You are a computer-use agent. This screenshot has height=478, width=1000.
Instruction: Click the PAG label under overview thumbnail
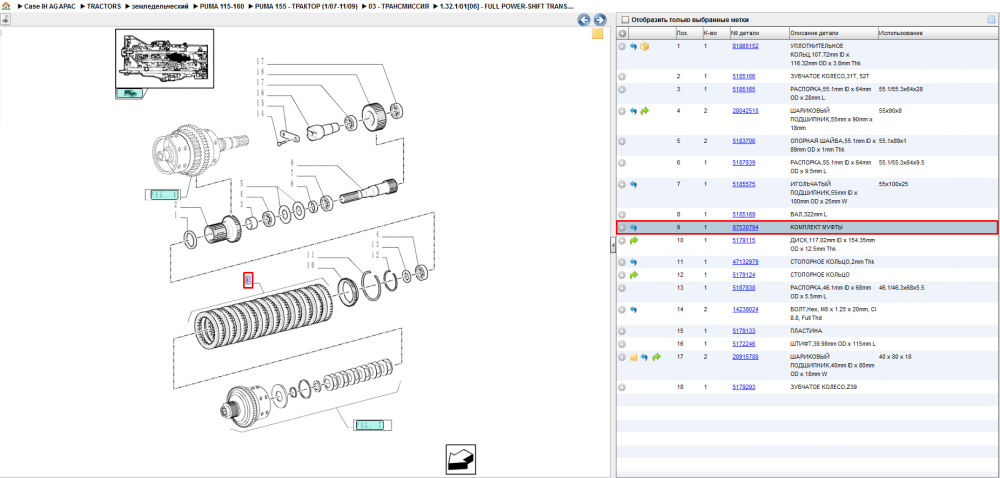point(128,94)
